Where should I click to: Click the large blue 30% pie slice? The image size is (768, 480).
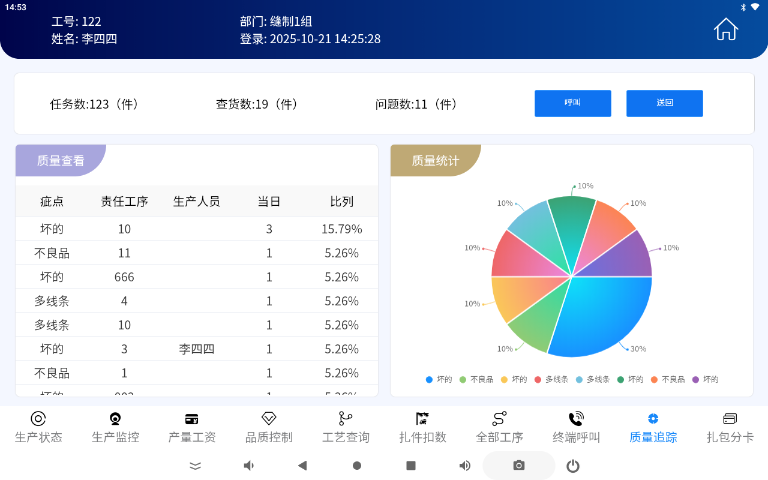click(x=600, y=315)
